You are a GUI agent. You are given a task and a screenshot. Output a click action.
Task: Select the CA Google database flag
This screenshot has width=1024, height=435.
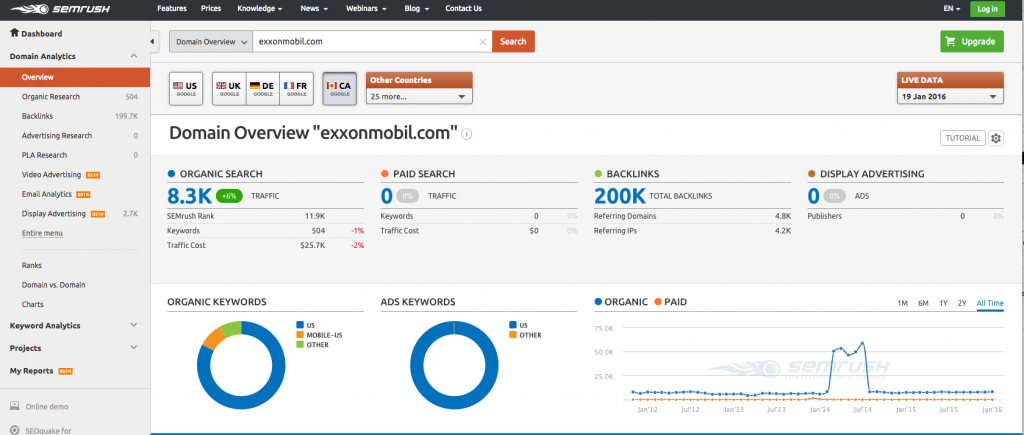(x=340, y=89)
